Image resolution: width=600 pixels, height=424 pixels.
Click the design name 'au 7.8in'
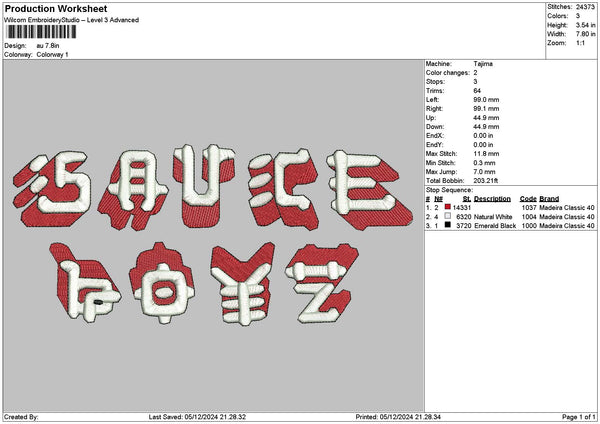[48, 46]
